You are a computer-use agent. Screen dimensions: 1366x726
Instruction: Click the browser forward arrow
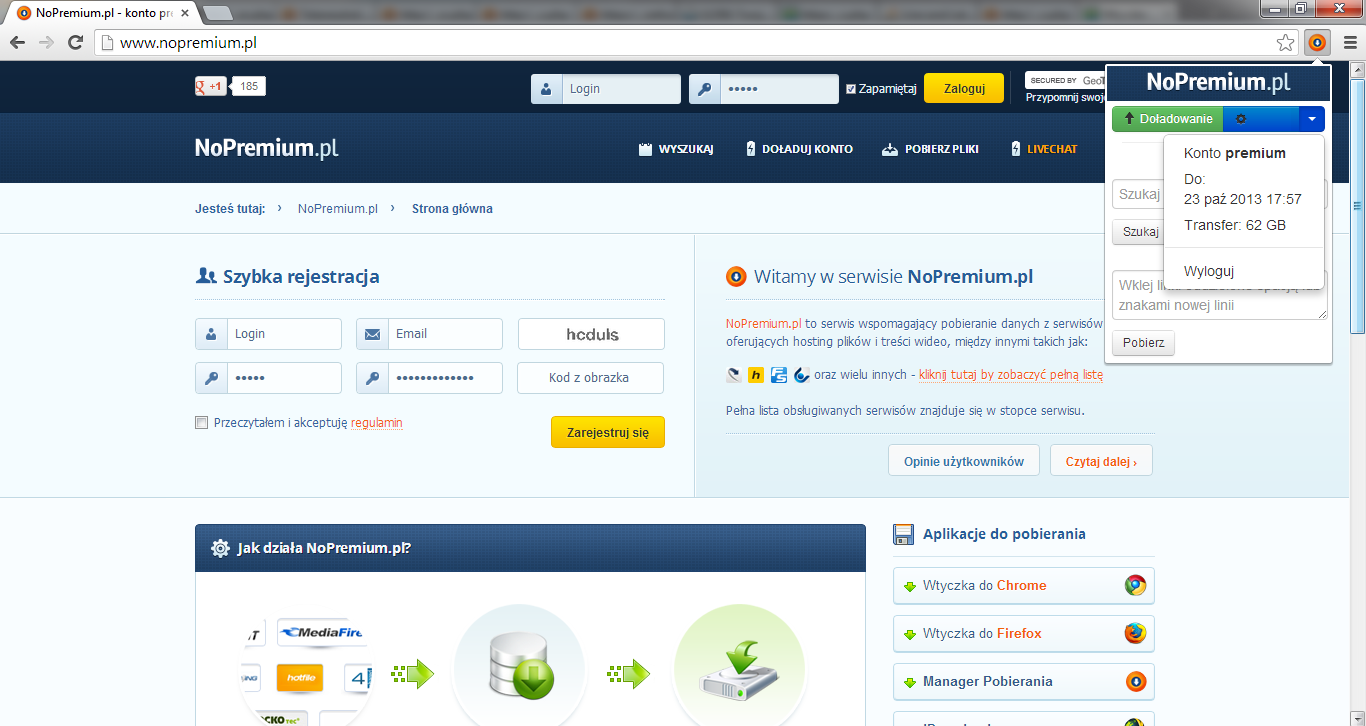pyautogui.click(x=46, y=42)
